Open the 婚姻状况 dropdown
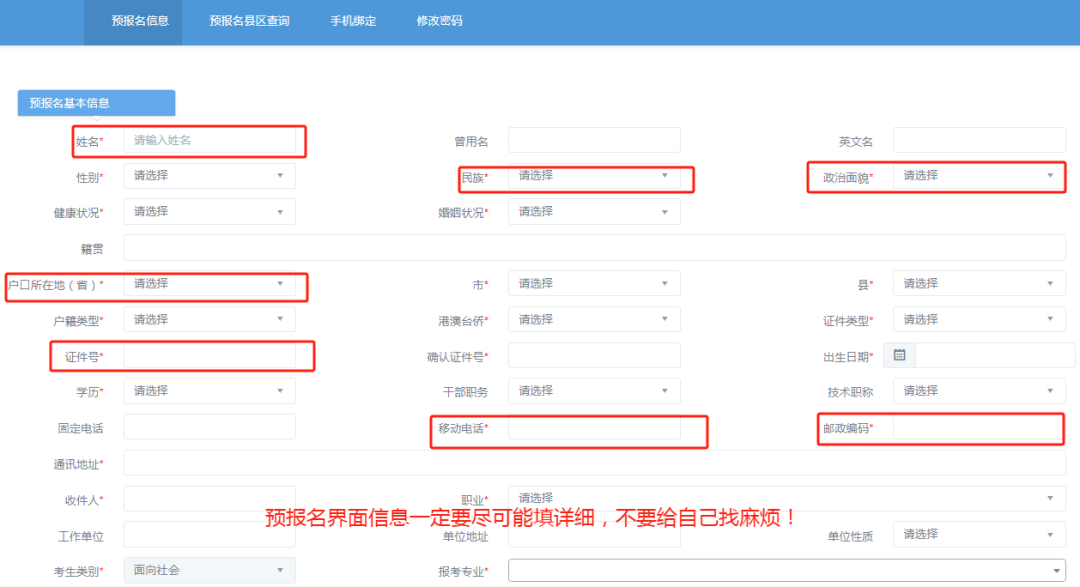The image size is (1080, 587). coord(594,211)
